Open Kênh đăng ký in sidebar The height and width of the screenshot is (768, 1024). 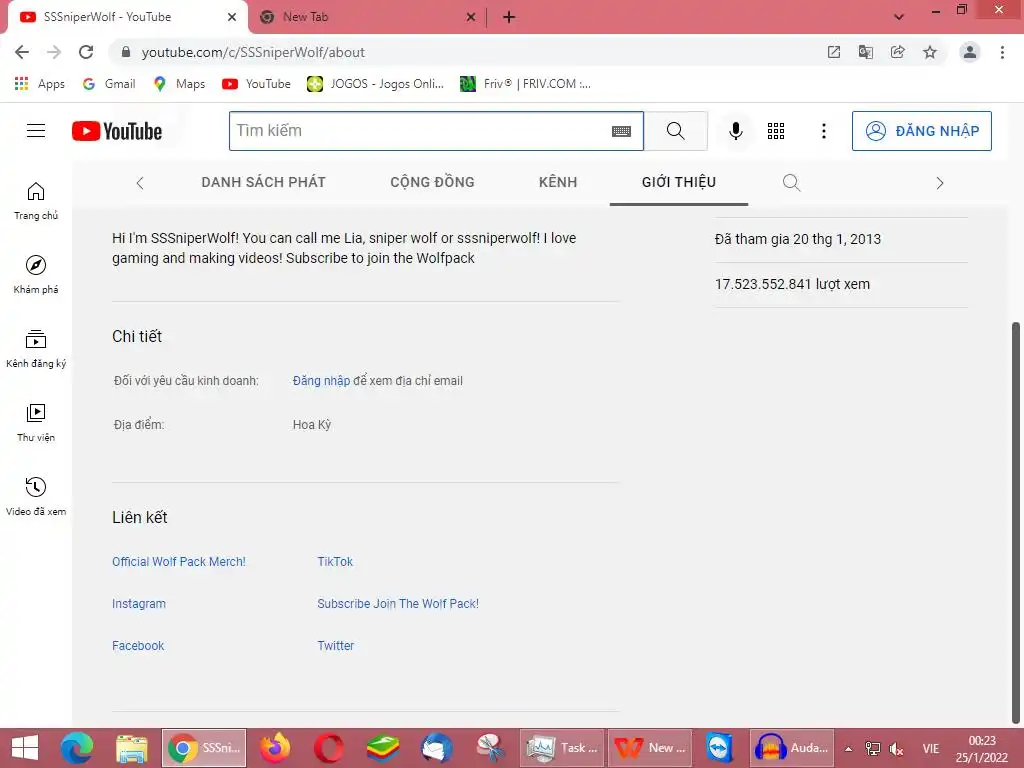(36, 349)
